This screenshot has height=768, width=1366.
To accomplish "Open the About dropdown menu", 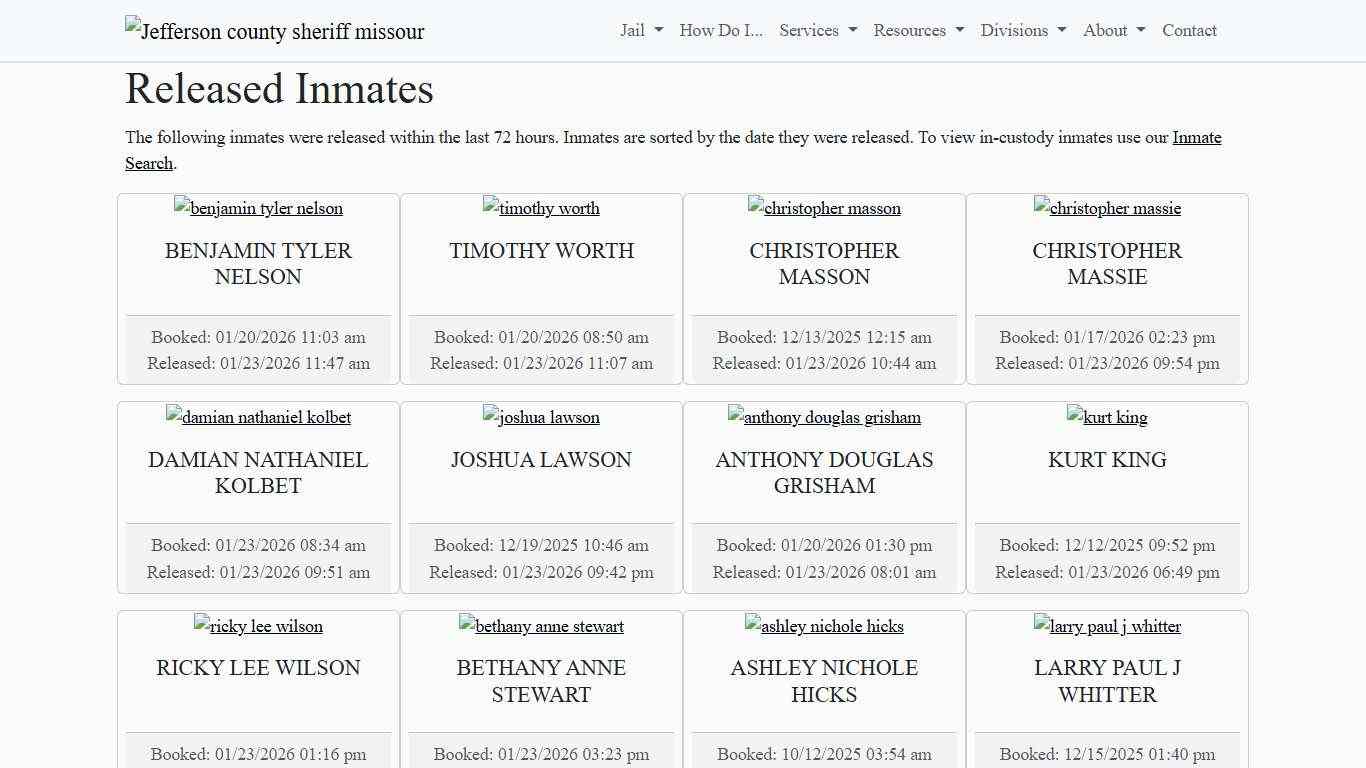I will pyautogui.click(x=1114, y=30).
